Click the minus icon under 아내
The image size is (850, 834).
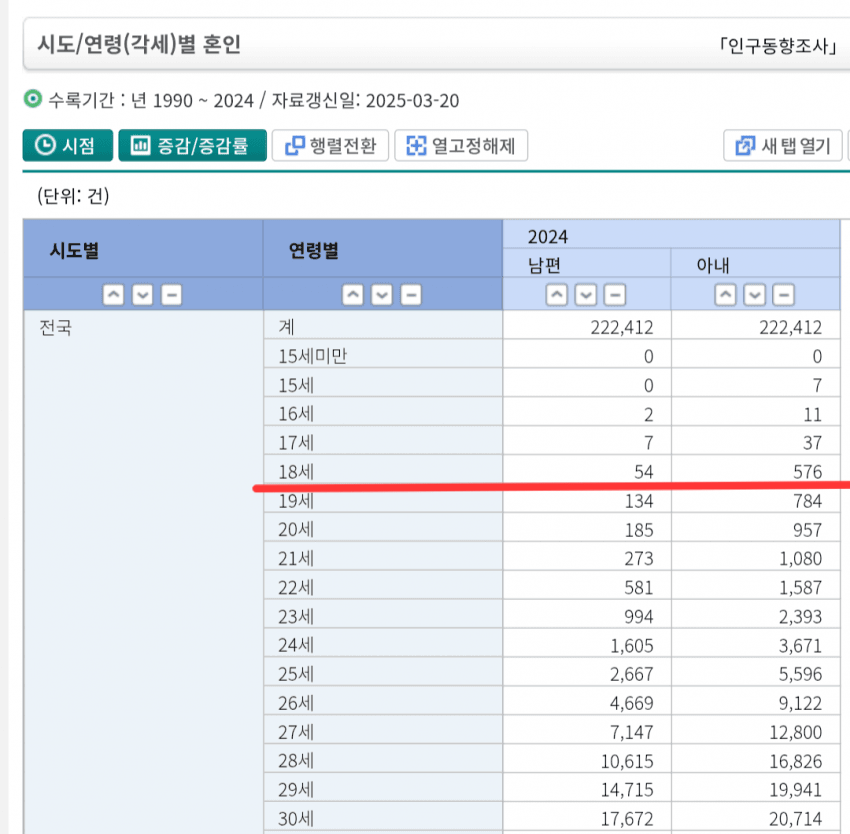785,295
